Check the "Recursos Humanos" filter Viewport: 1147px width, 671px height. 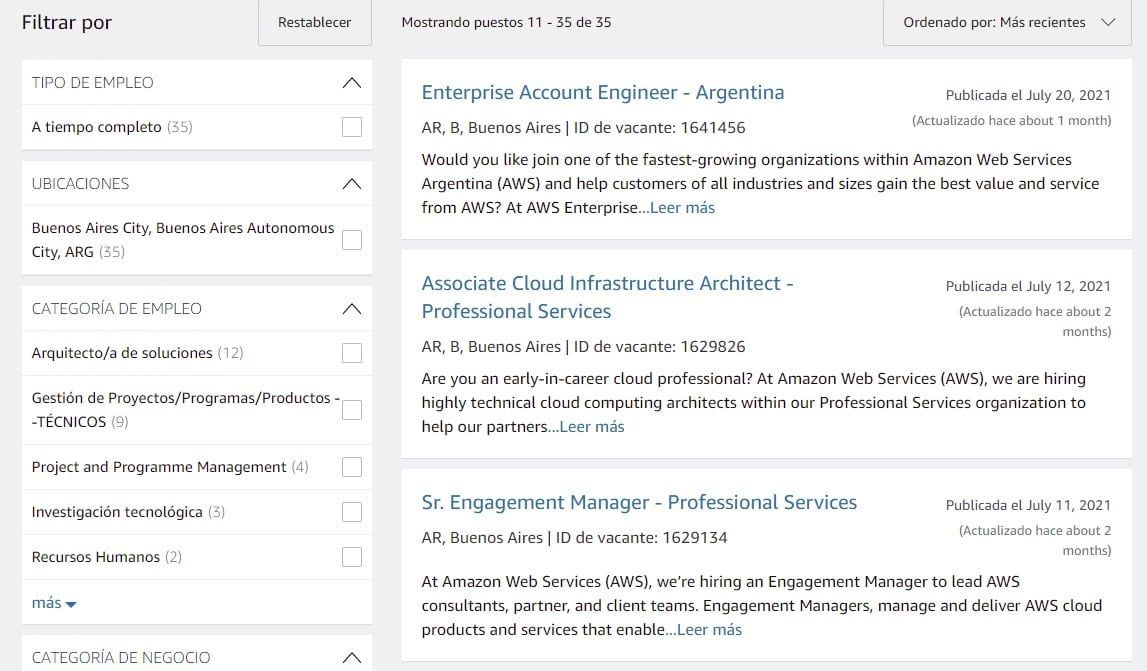(x=351, y=556)
